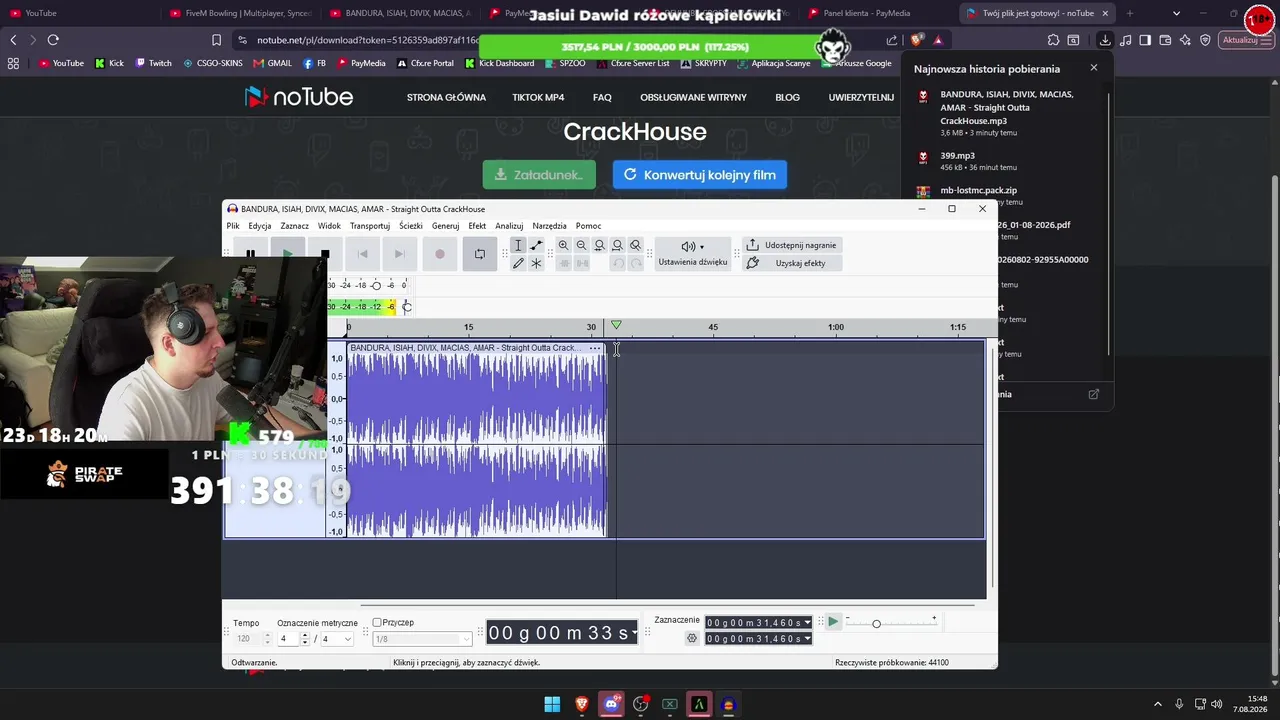
Task: Click the Play-at-Speed green button
Action: 832,622
